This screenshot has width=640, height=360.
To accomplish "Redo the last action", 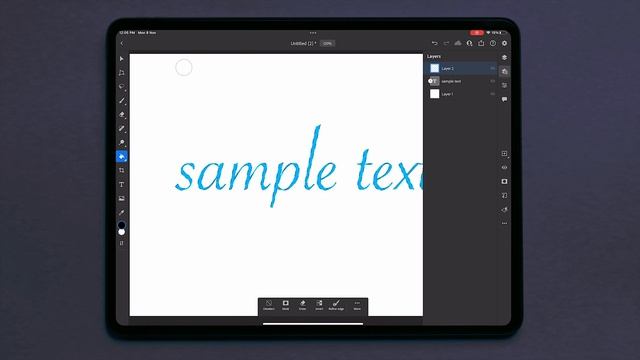I will 446,43.
